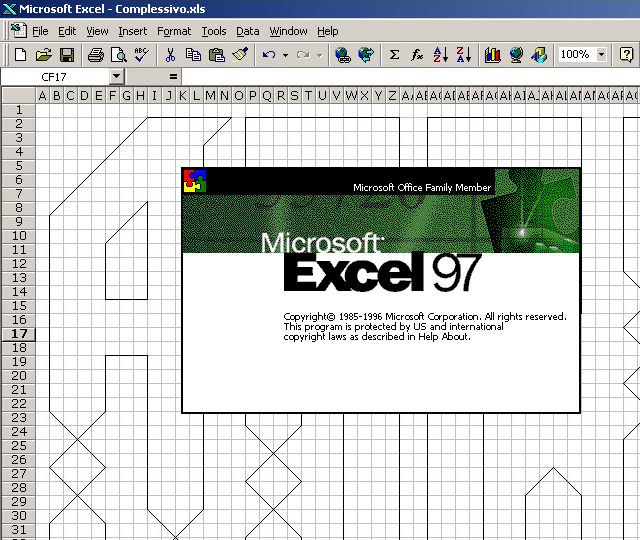Expand the Redo history dropdown arrow
The image size is (640, 540).
320,55
